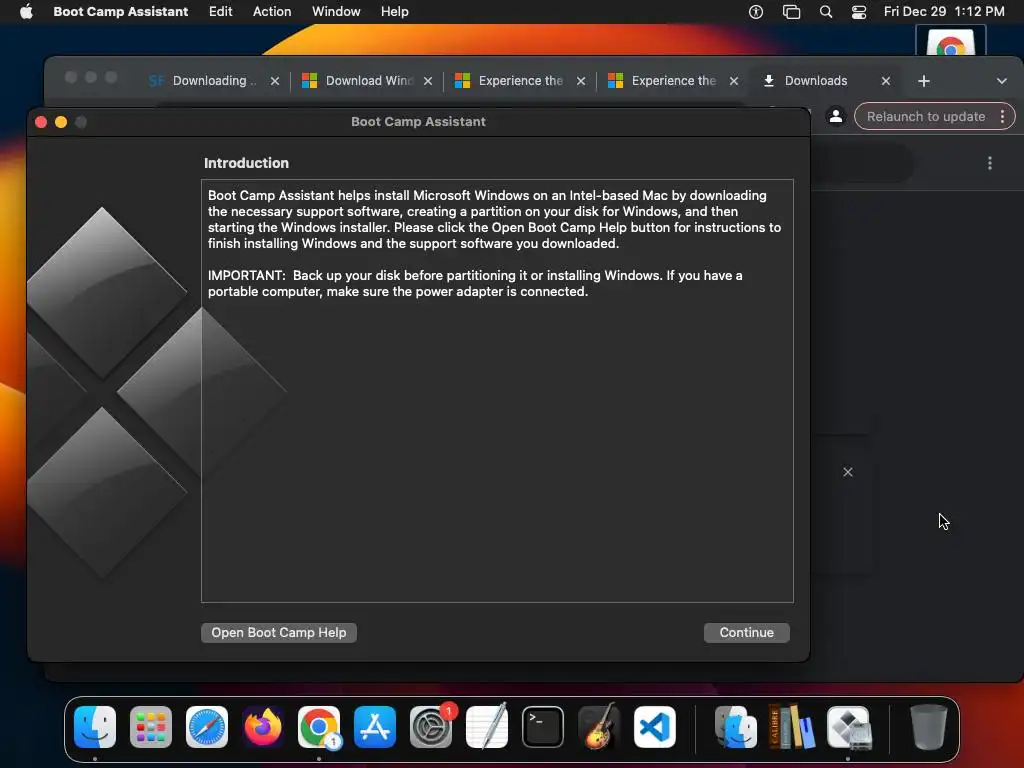The width and height of the screenshot is (1024, 768).
Task: Minimize the Boot Camp Assistant window
Action: click(x=61, y=122)
